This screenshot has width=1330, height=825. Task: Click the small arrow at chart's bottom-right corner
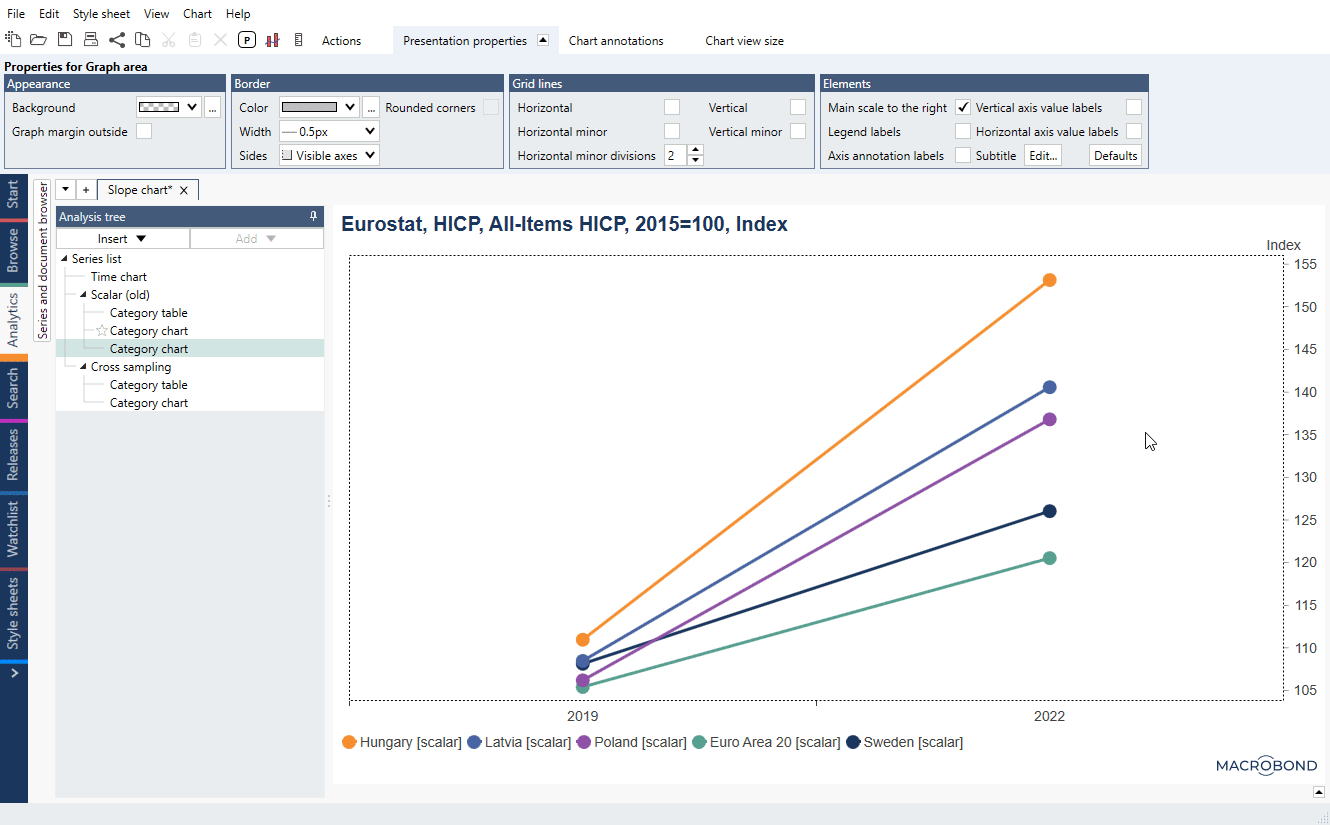(x=1319, y=792)
